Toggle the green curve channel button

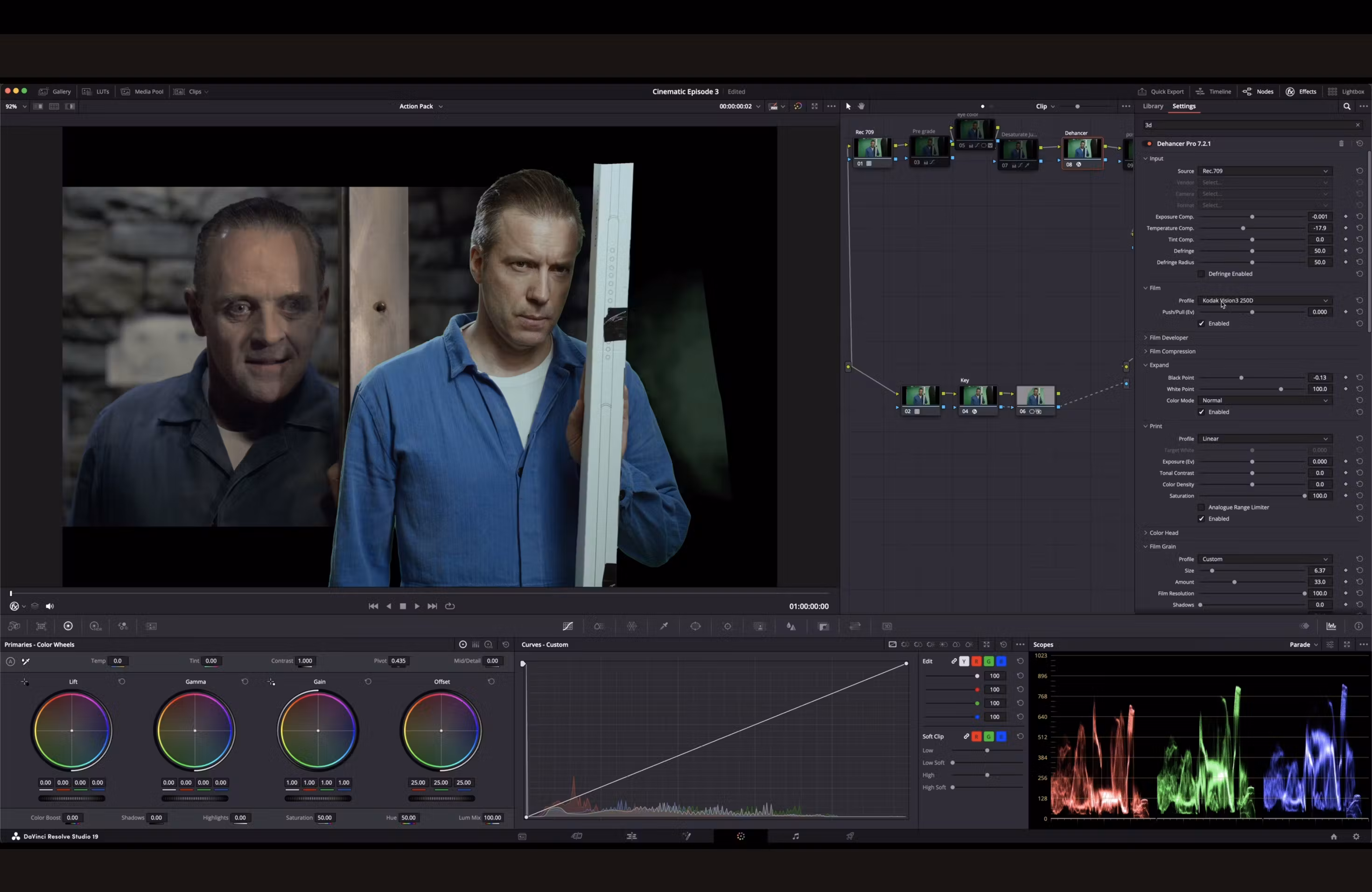click(989, 661)
